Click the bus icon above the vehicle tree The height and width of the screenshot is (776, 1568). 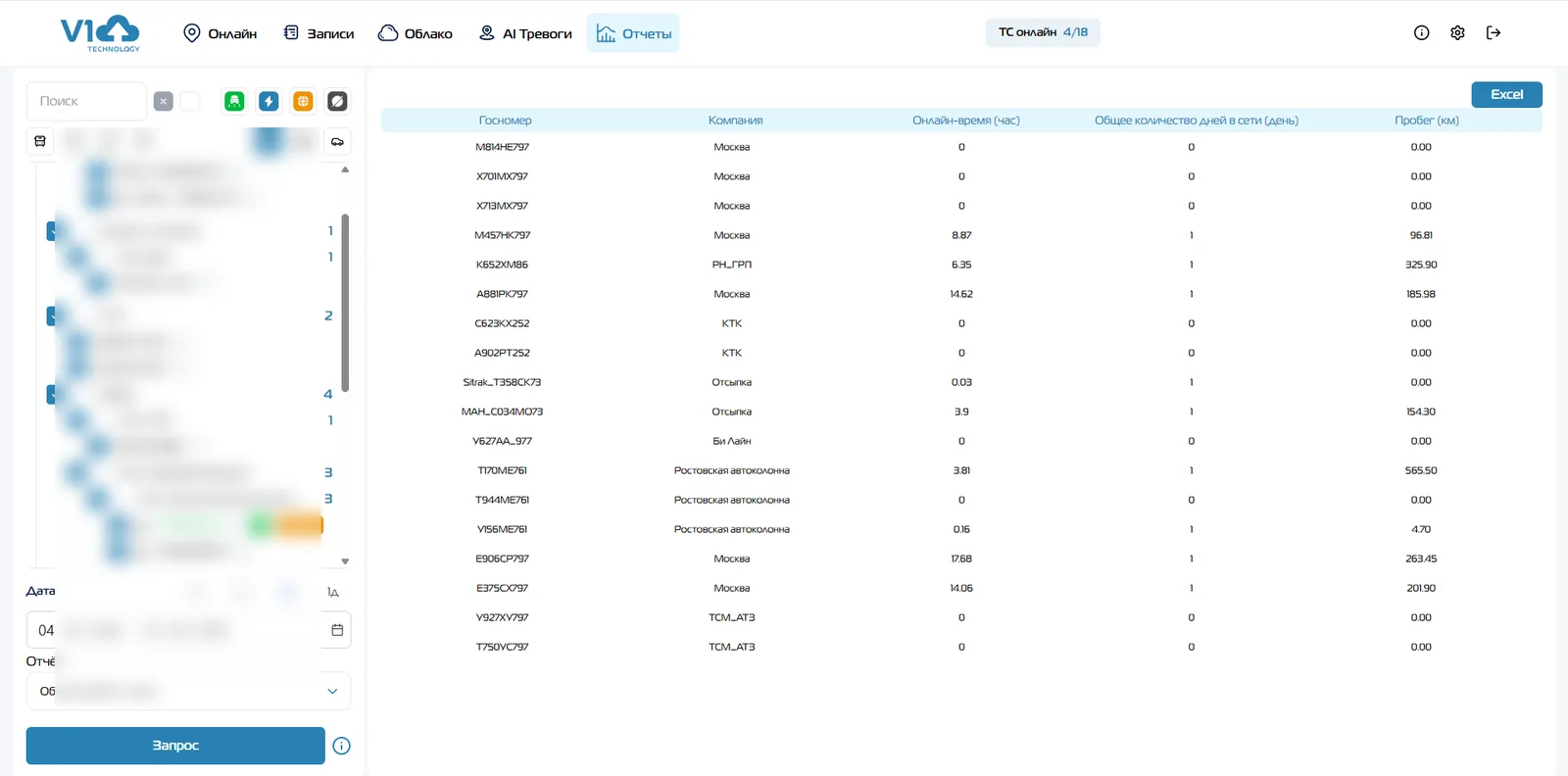(40, 141)
